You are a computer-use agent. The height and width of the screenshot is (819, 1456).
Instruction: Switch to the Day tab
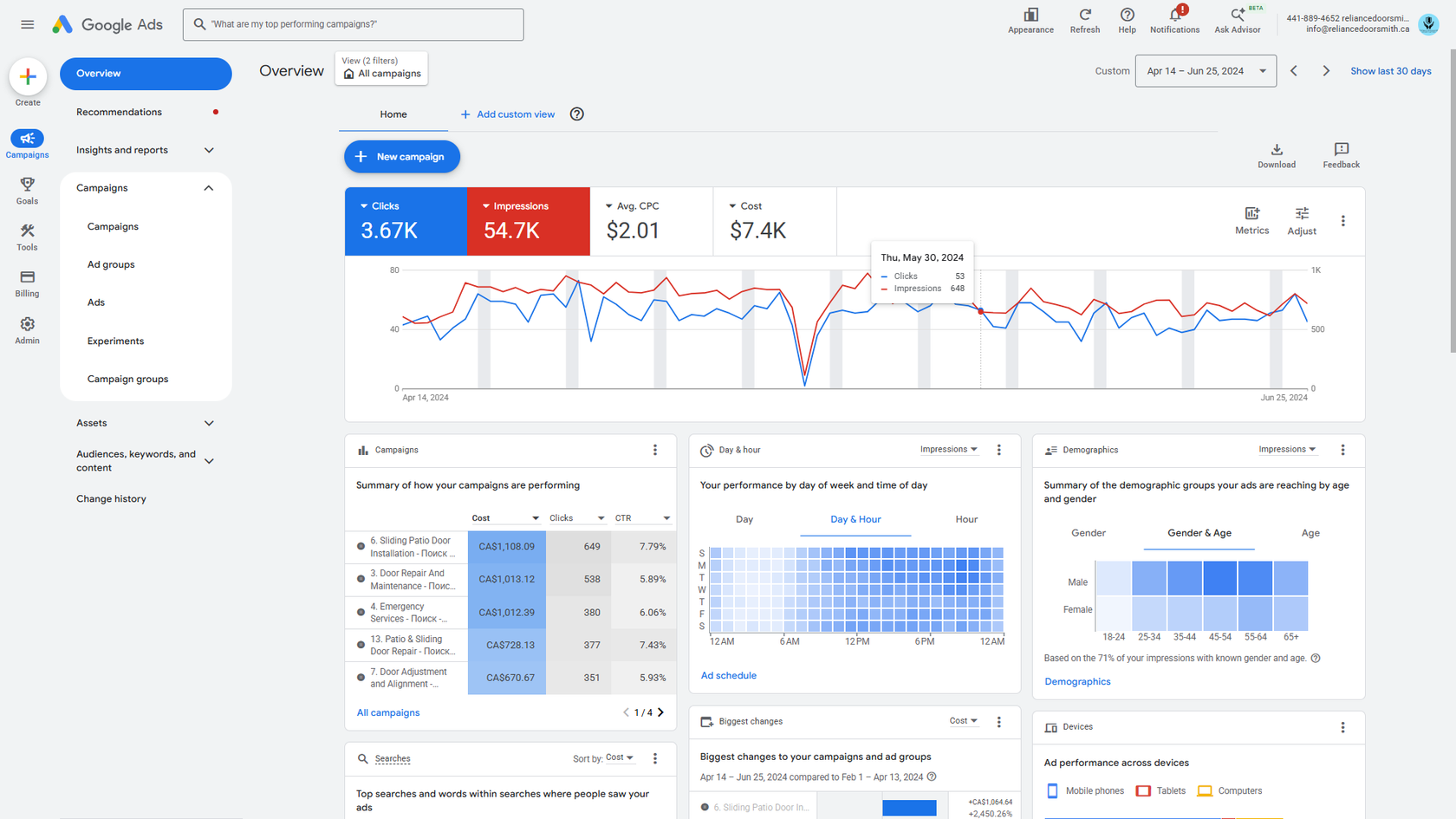[x=744, y=519]
